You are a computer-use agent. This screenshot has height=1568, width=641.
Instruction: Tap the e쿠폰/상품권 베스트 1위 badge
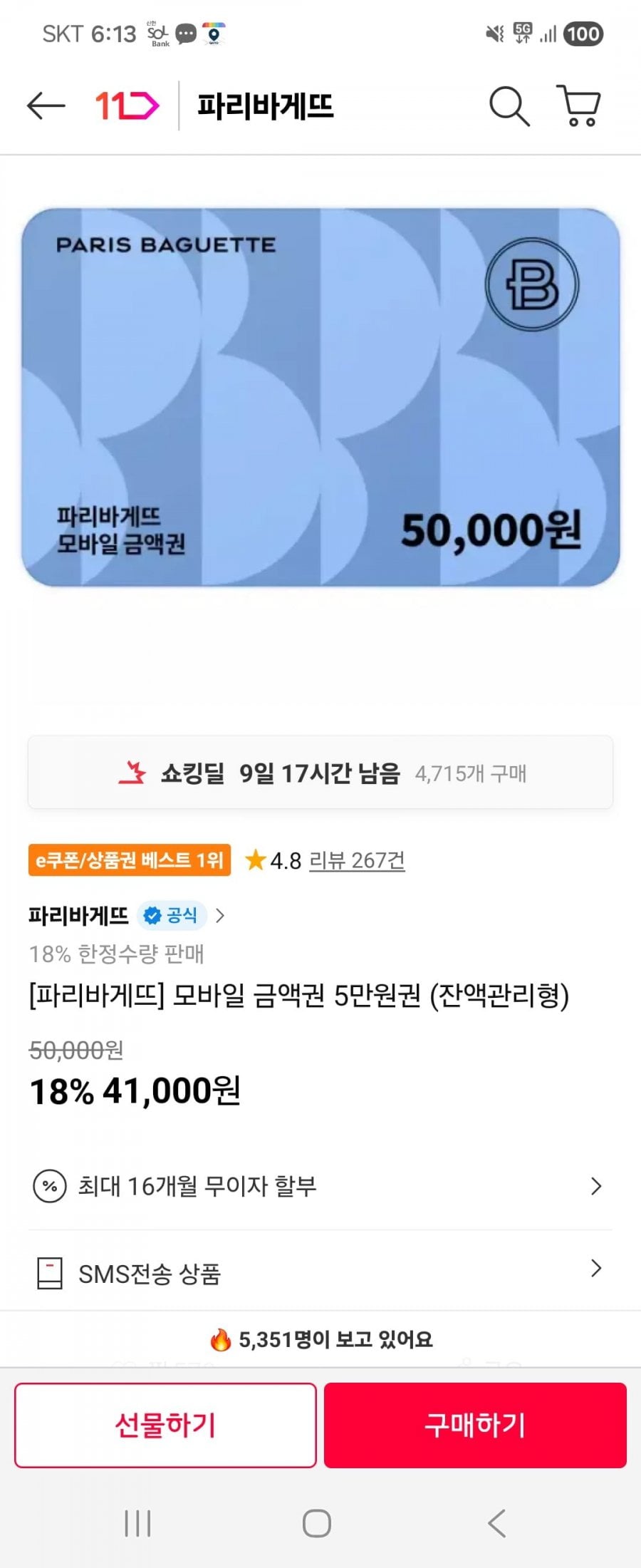[x=130, y=860]
